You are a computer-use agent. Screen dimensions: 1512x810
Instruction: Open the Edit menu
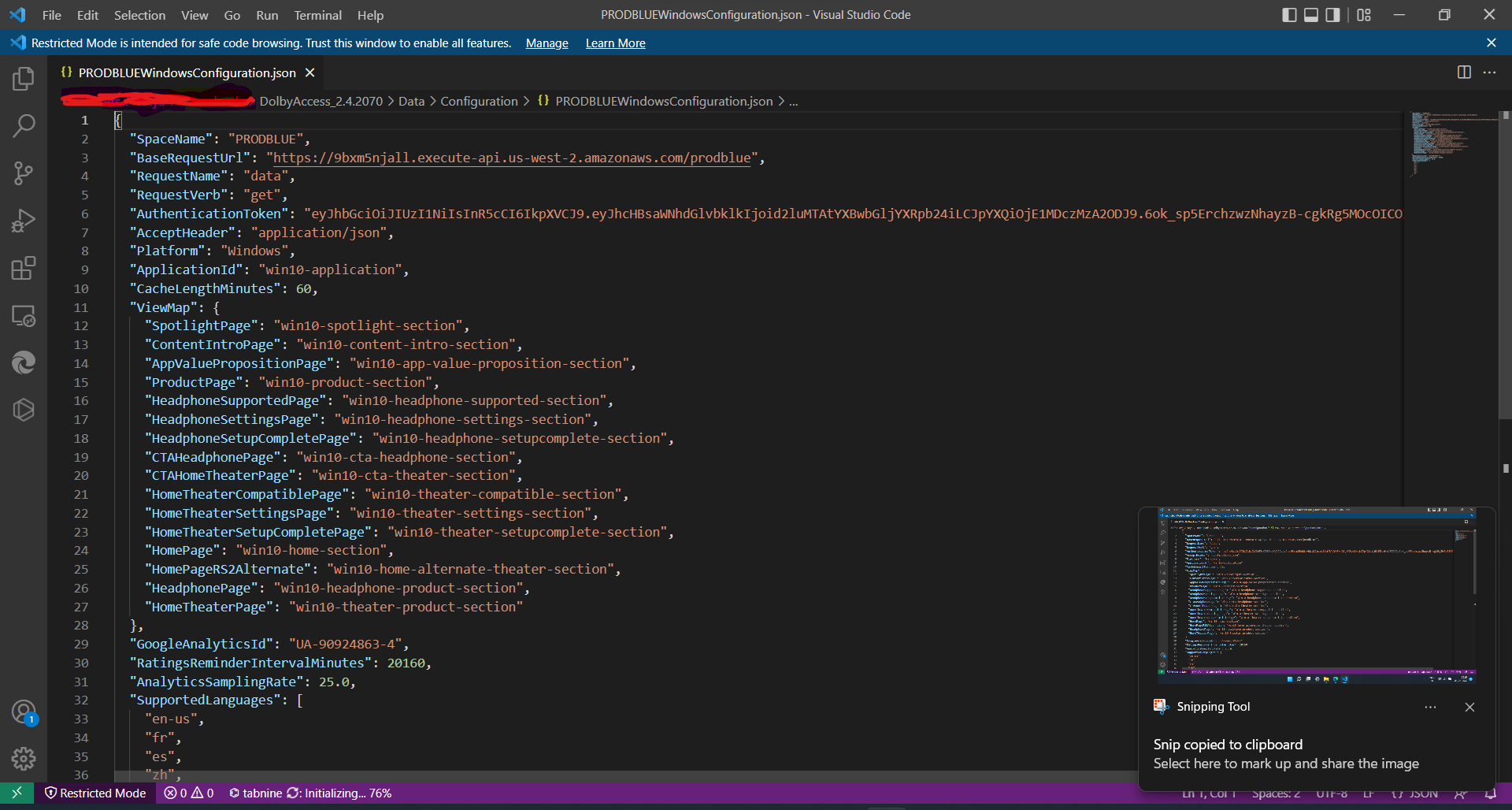[x=87, y=15]
